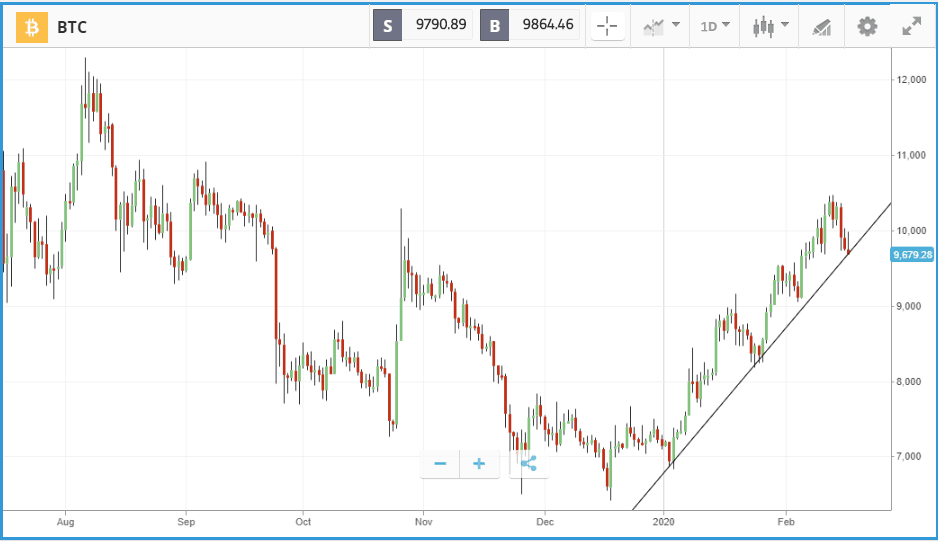
Task: Activate the crosshair cursor tool
Action: 607,26
